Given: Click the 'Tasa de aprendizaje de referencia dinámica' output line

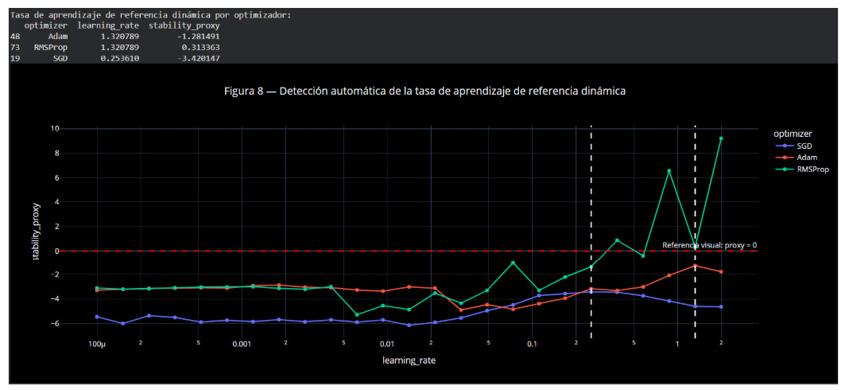Looking at the screenshot, I should coord(151,15).
